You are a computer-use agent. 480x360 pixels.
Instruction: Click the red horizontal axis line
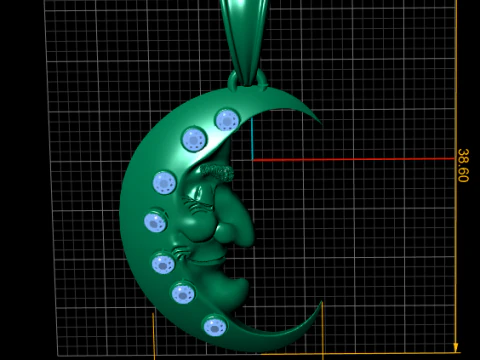coord(354,160)
